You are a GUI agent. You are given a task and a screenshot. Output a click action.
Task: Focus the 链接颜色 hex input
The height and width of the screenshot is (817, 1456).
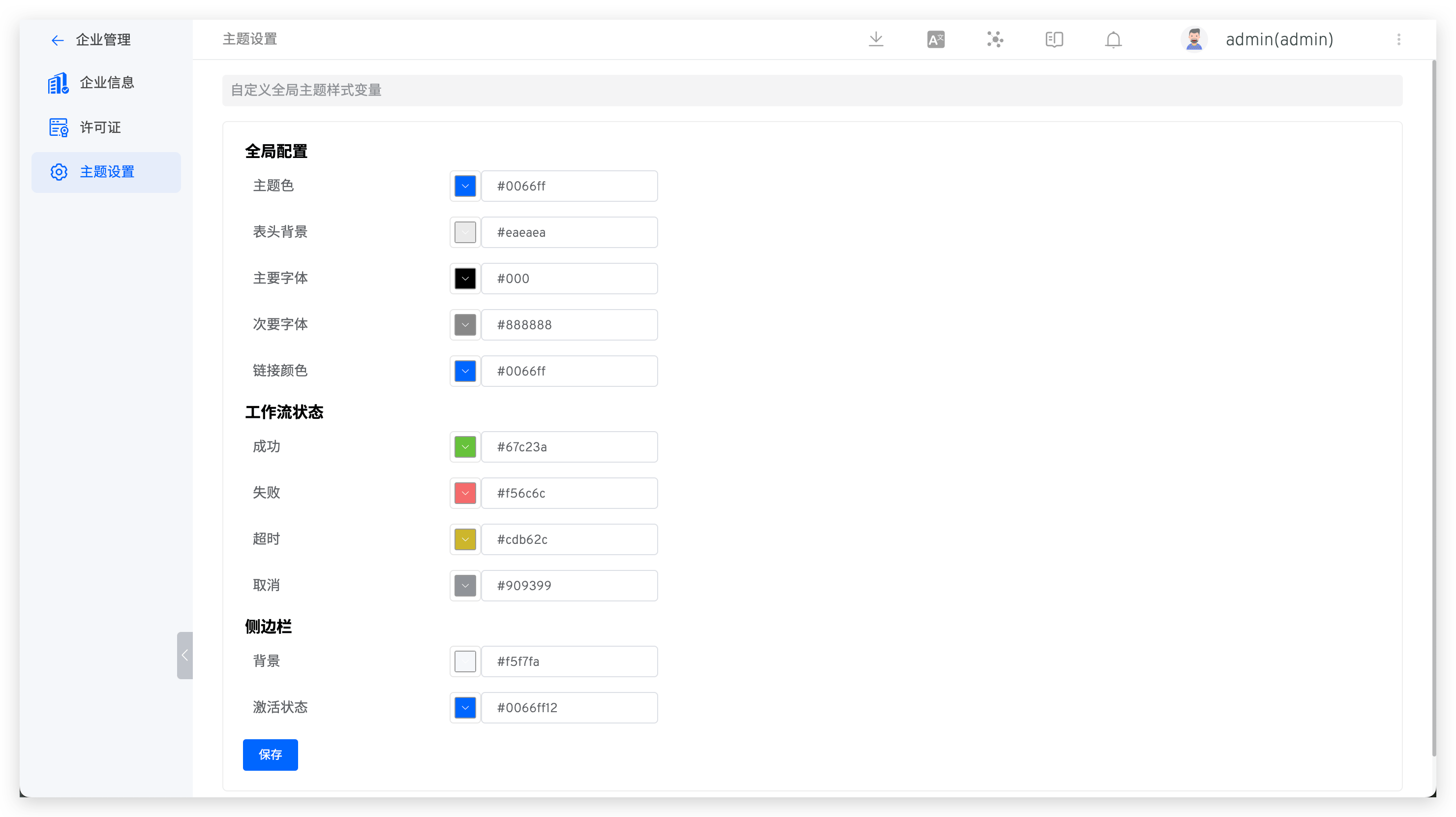569,371
